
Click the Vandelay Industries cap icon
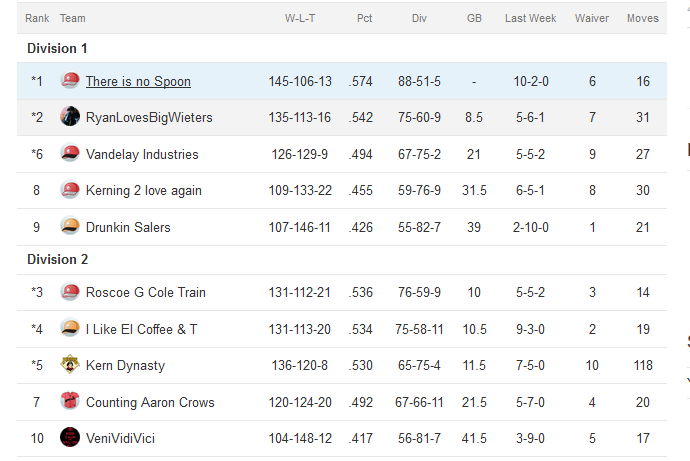(x=70, y=154)
